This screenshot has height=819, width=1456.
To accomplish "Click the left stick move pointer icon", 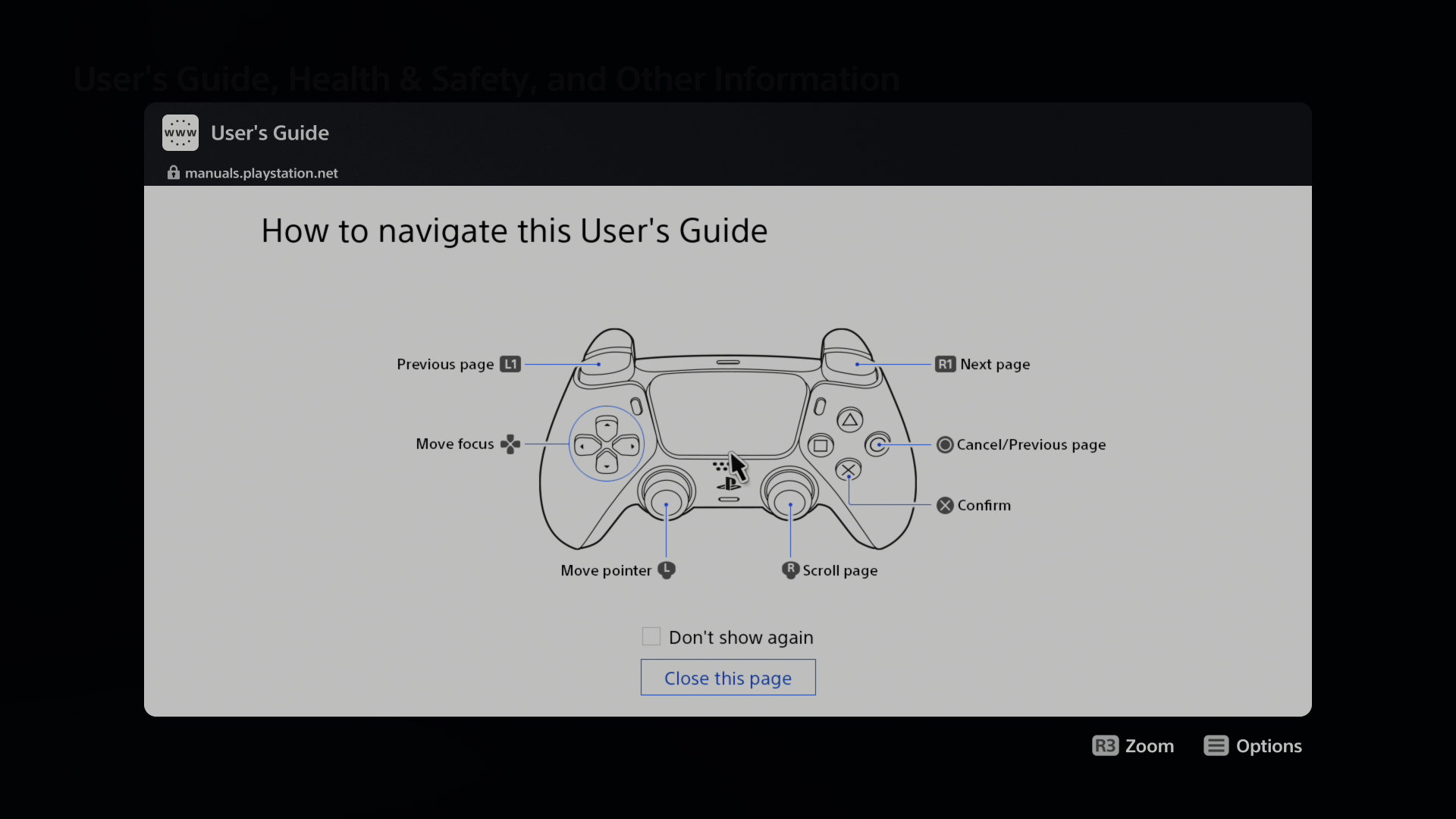I will [666, 570].
